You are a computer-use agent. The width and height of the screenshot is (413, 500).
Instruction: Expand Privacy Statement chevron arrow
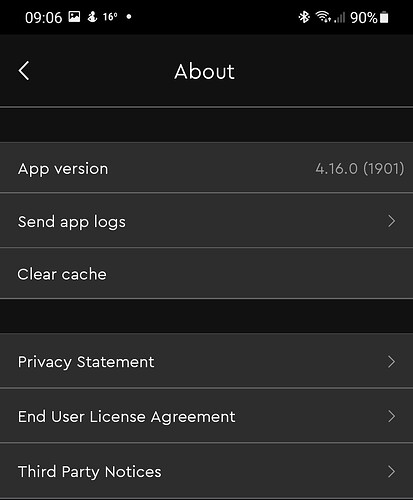[392, 362]
